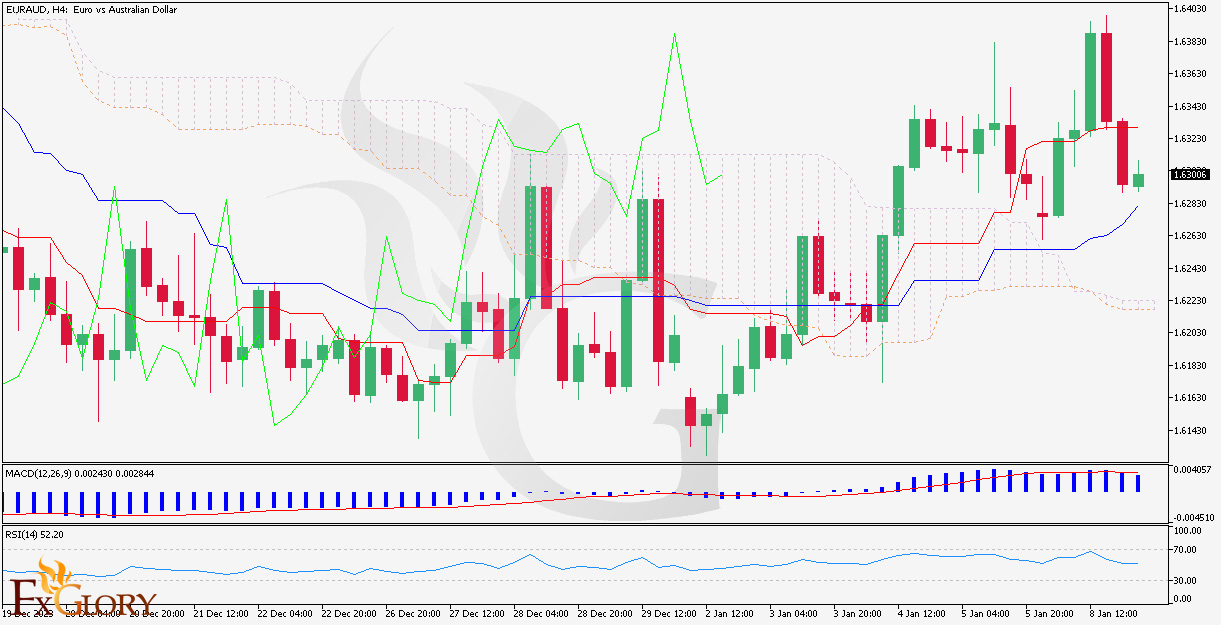Image resolution: width=1221 pixels, height=625 pixels.
Task: Click the RSI(14) 52.20 indicator label
Action: [x=34, y=534]
